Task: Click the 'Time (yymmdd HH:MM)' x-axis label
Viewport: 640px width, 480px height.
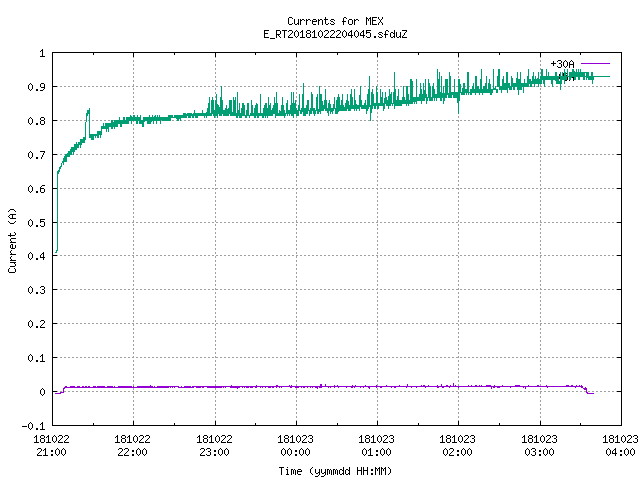Action: pyautogui.click(x=335, y=471)
